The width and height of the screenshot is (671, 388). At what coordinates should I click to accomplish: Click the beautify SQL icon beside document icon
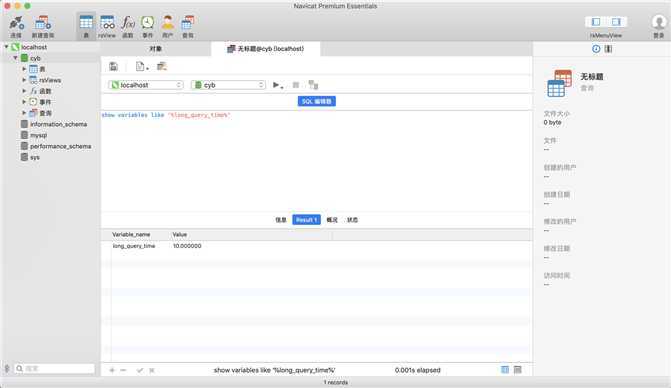tap(162, 66)
